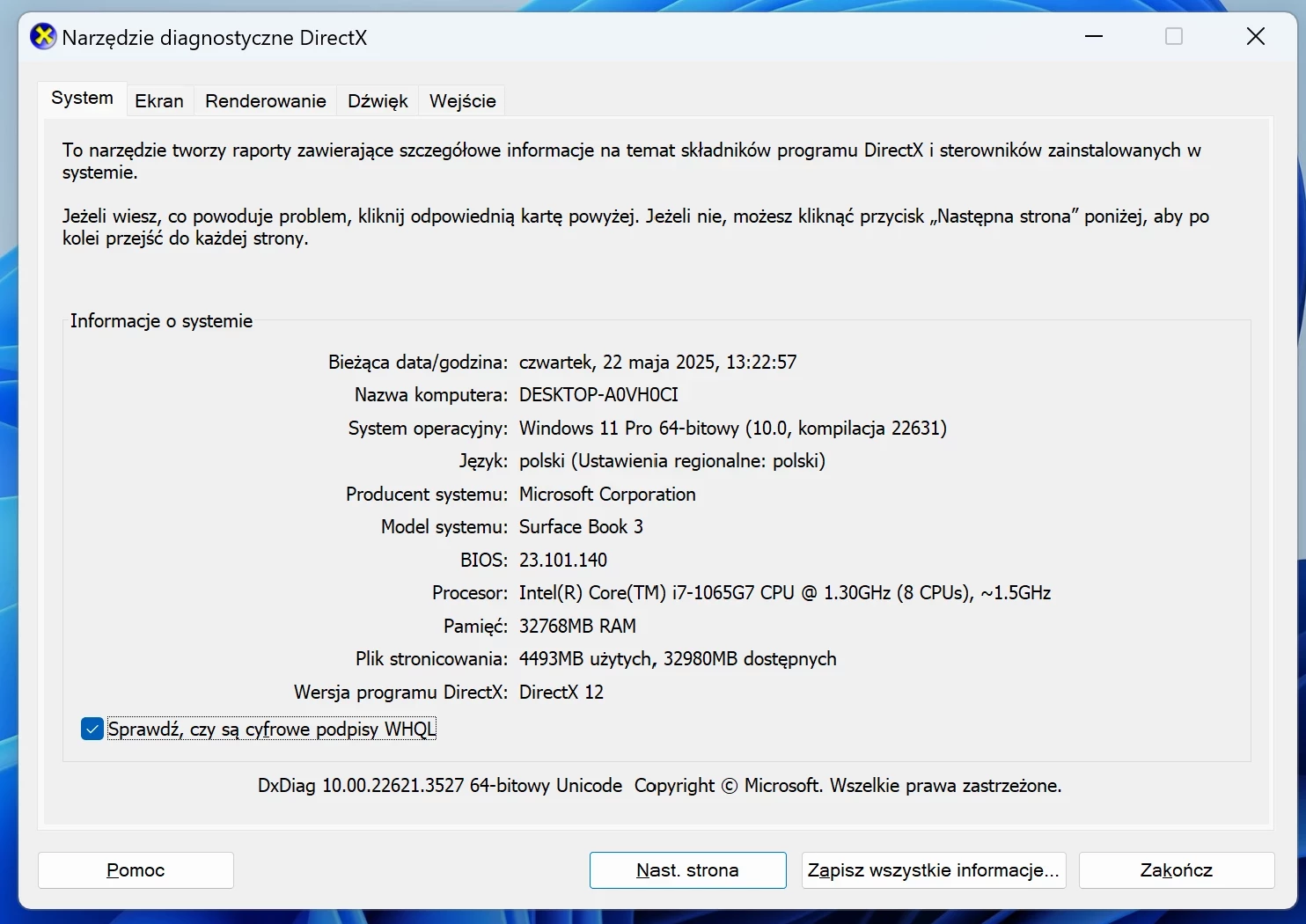This screenshot has width=1306, height=924.
Task: Open the Renderowanie tab
Action: [x=266, y=100]
